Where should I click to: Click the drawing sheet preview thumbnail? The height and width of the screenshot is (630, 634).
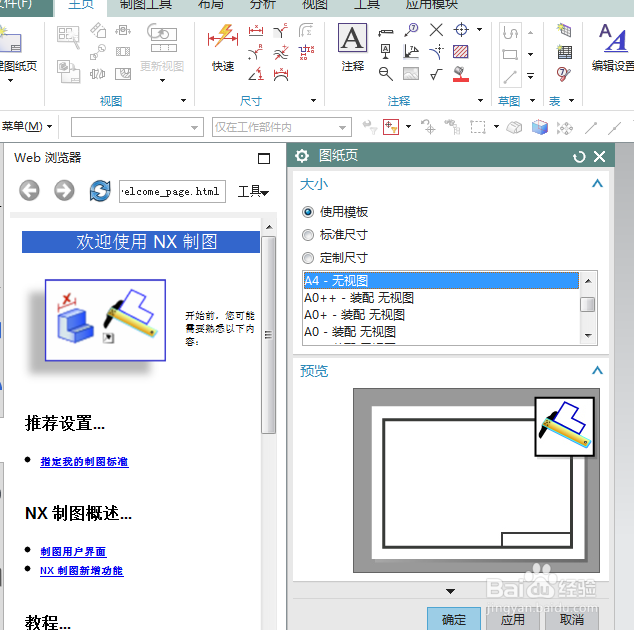click(x=476, y=480)
